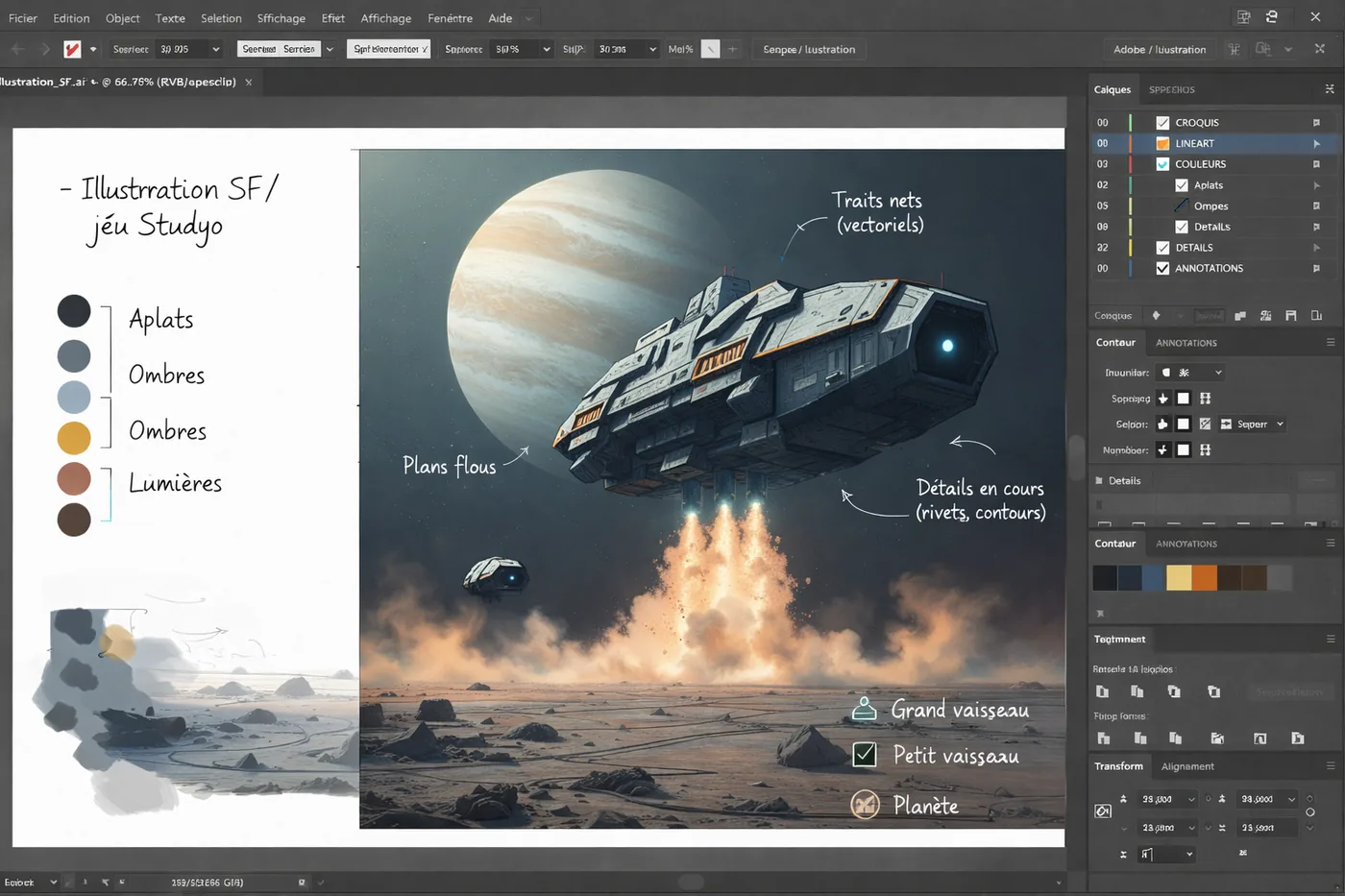Click the first pathfinder icon under Rotsela
Screen dimensions: 1345x896
click(1103, 691)
